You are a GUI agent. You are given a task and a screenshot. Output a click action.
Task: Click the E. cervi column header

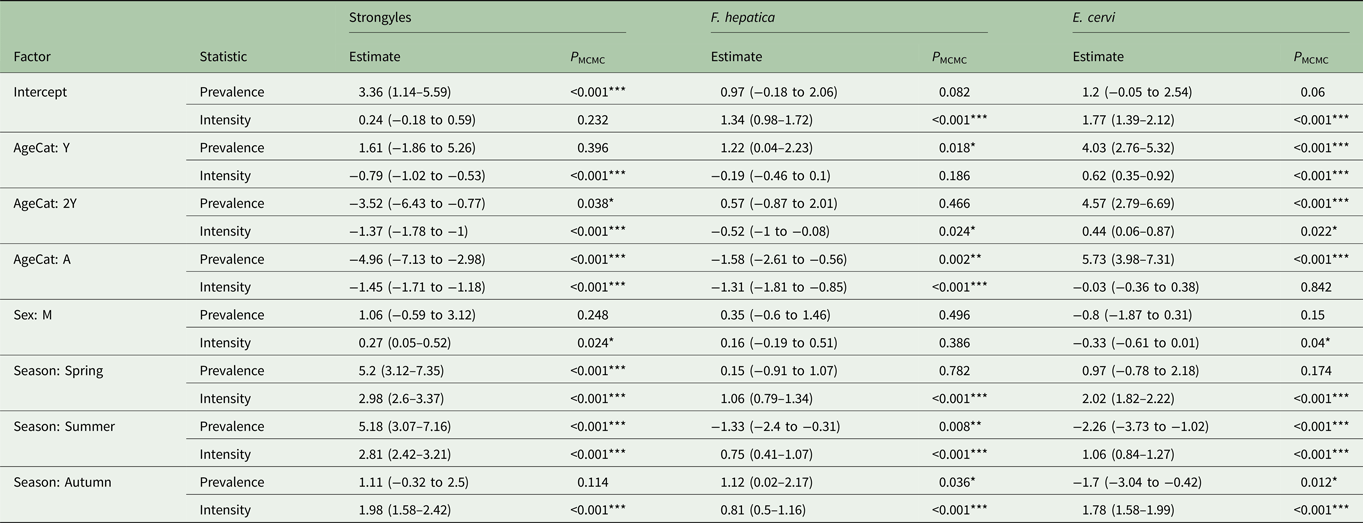pyautogui.click(x=1096, y=18)
